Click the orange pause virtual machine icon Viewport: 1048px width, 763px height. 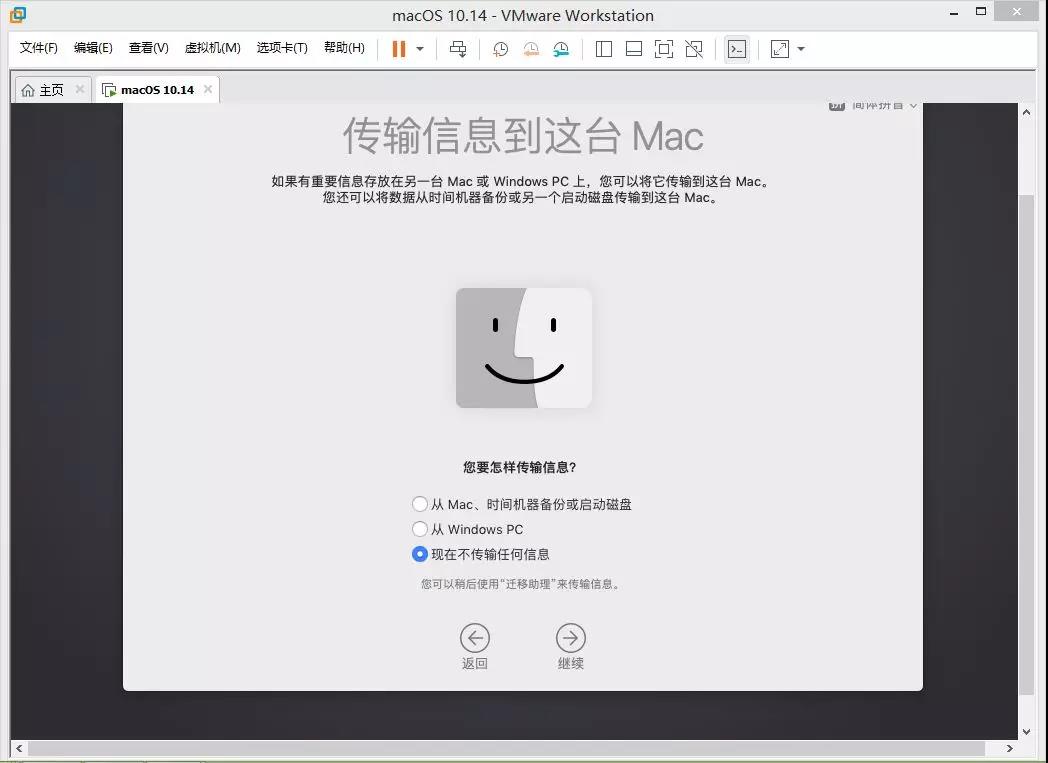coord(399,49)
